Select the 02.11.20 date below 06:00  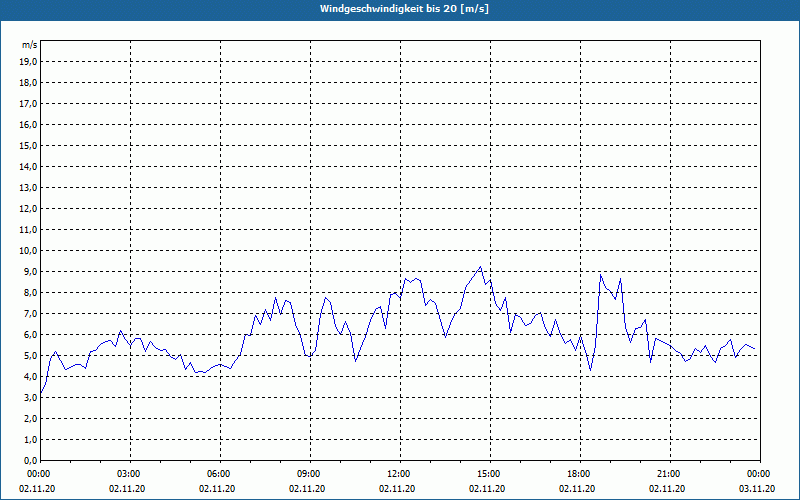pyautogui.click(x=217, y=489)
